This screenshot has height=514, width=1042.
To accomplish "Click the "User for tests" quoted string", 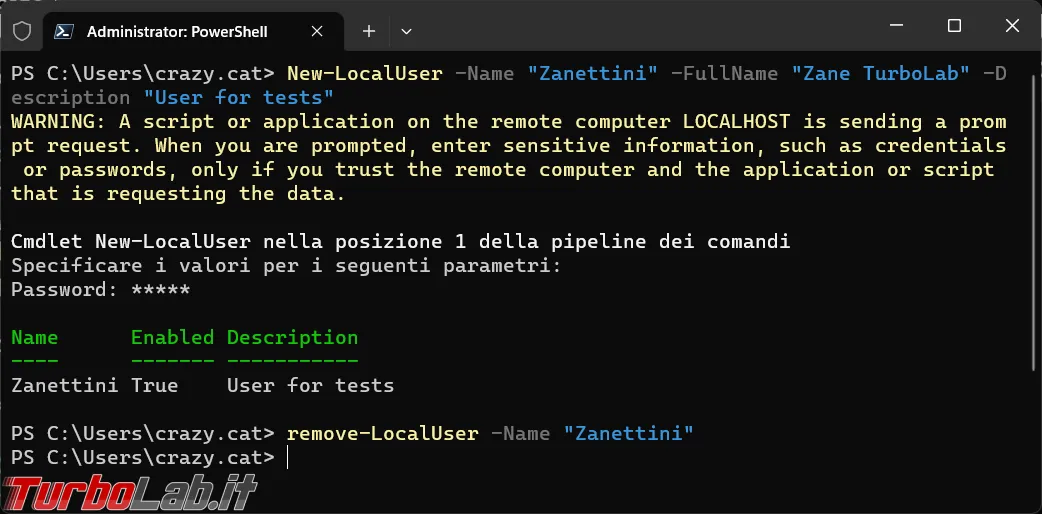I will pos(239,98).
